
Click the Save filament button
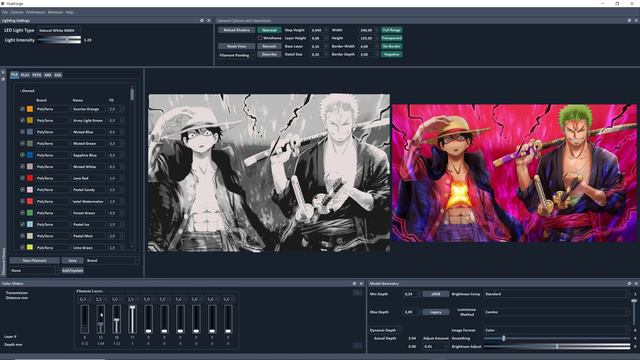[x=72, y=260]
